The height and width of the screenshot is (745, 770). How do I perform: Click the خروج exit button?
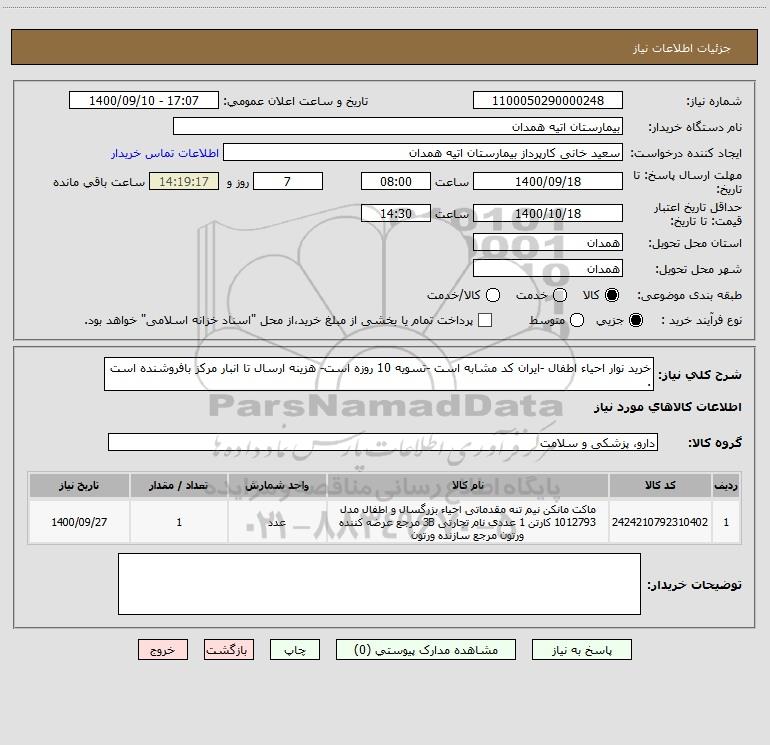163,650
